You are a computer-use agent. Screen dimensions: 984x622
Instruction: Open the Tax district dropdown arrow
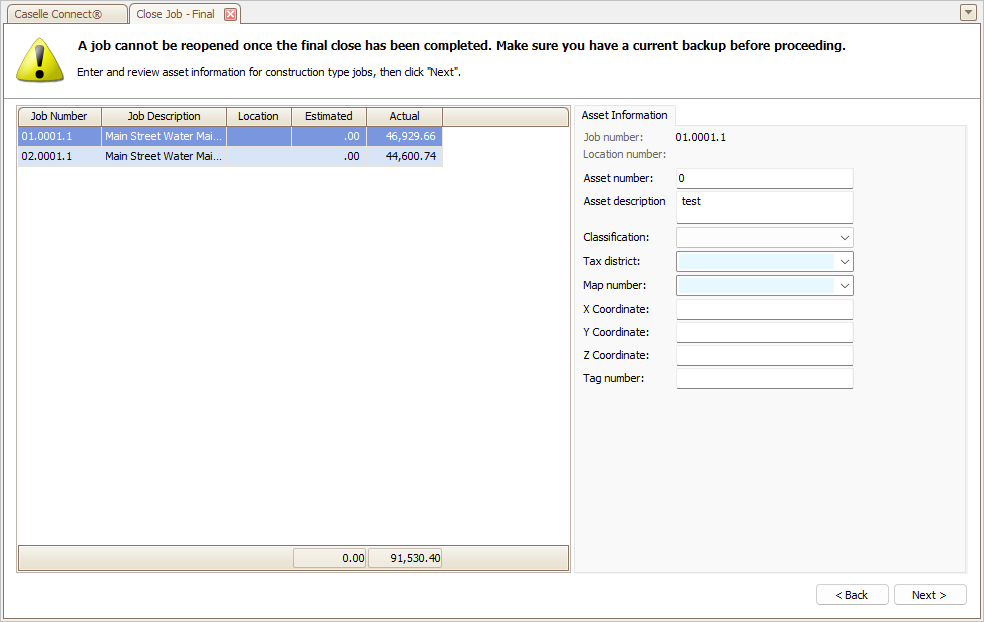(x=845, y=262)
